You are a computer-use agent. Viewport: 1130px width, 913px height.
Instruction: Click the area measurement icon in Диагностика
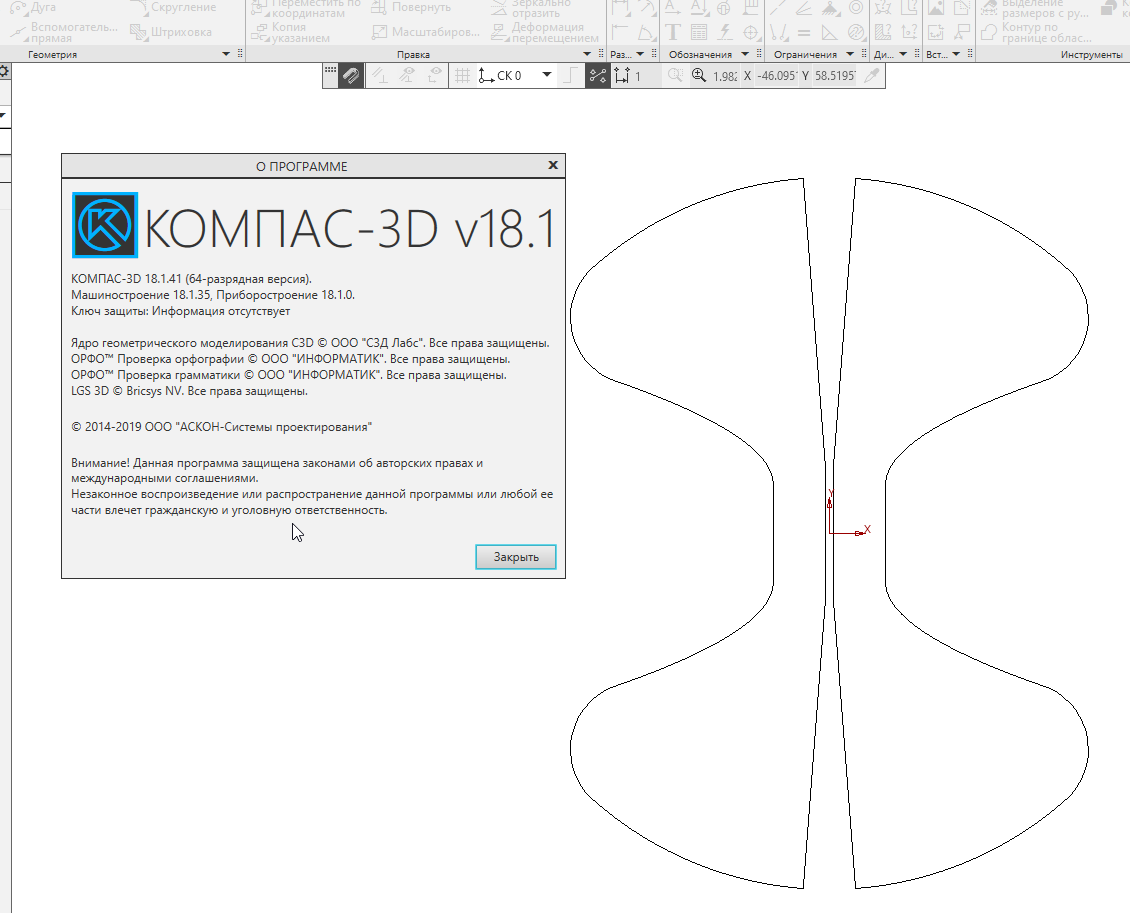[x=883, y=32]
